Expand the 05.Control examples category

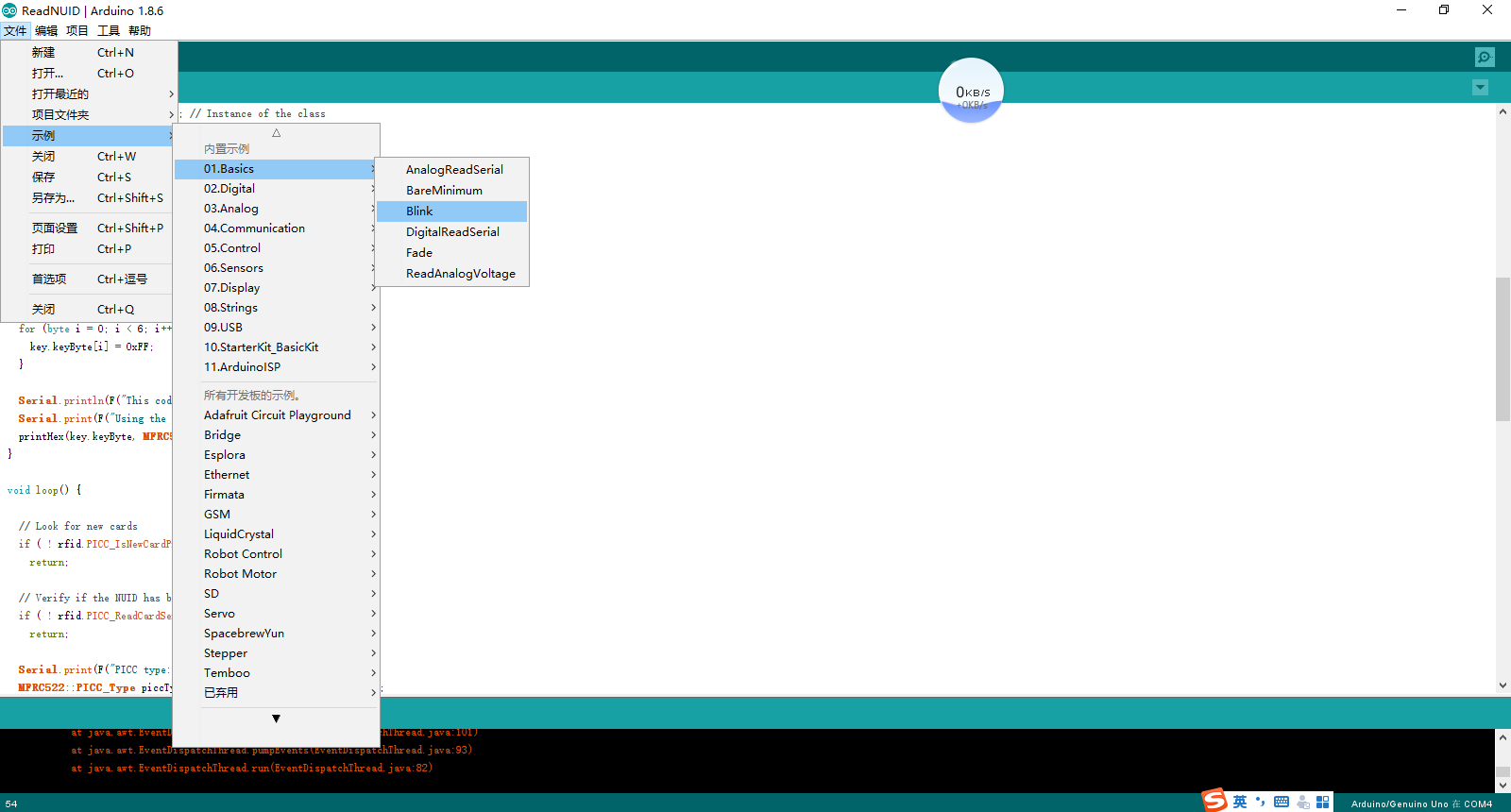click(x=277, y=248)
